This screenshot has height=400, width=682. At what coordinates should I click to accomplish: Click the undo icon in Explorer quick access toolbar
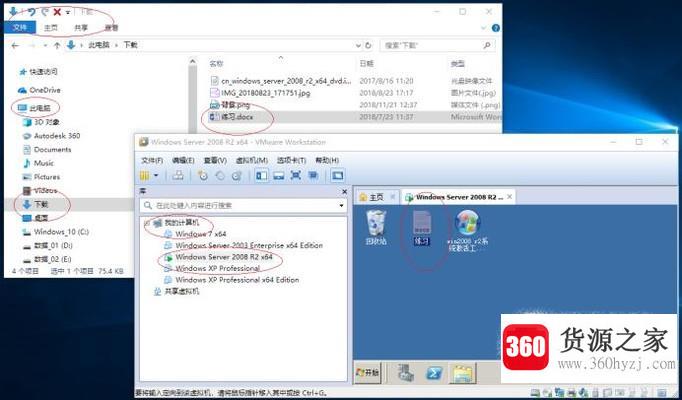click(31, 12)
